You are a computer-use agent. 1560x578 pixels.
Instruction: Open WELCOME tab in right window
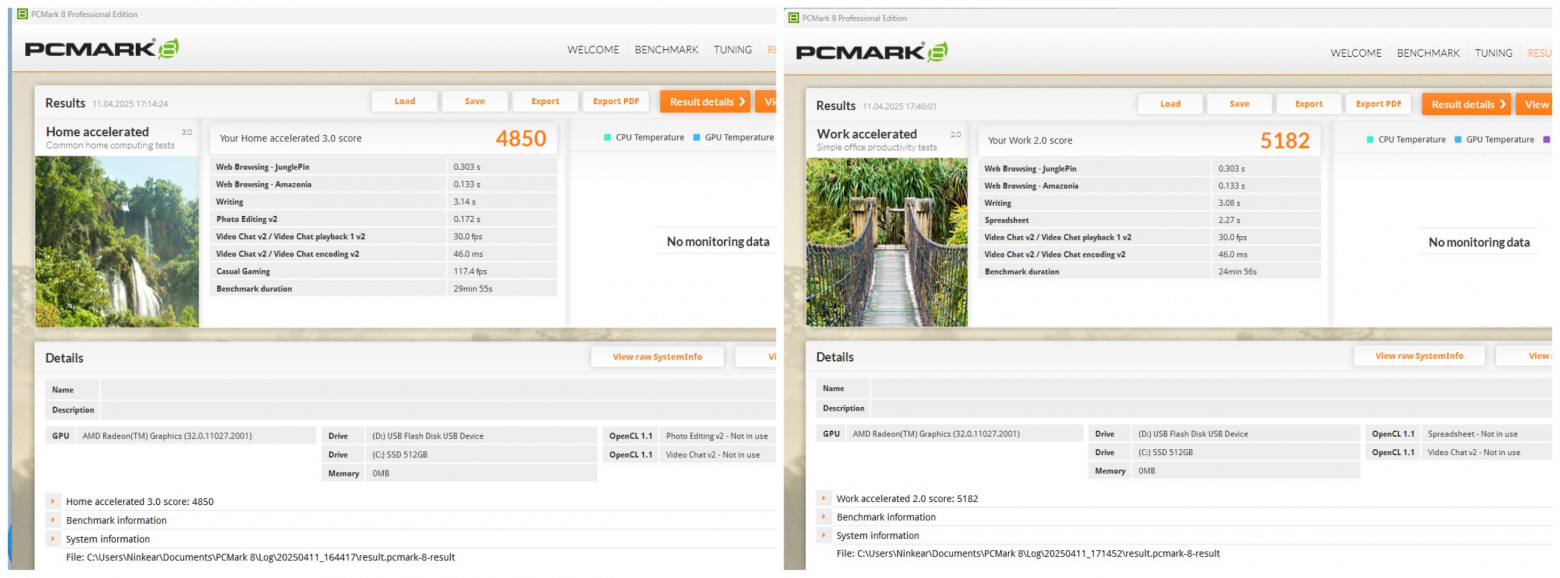pyautogui.click(x=1356, y=53)
